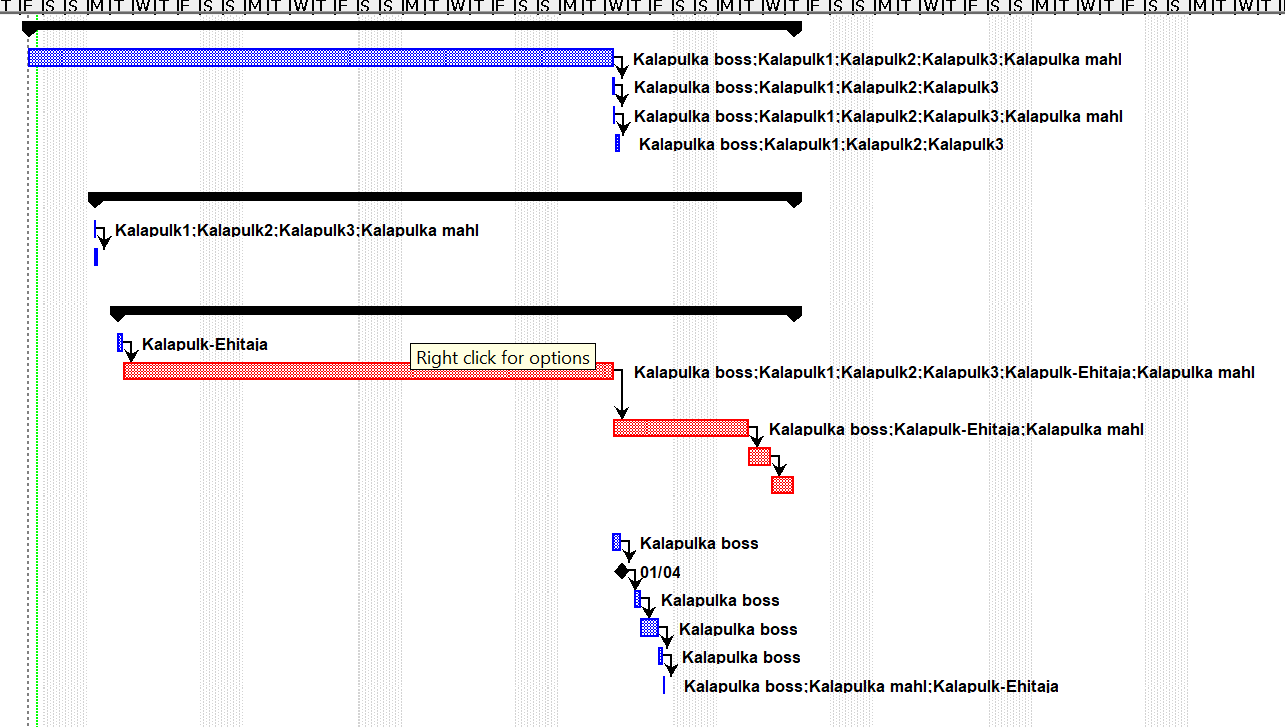1285x727 pixels.
Task: Click the 'Right click for options' tooltip
Action: tap(502, 358)
